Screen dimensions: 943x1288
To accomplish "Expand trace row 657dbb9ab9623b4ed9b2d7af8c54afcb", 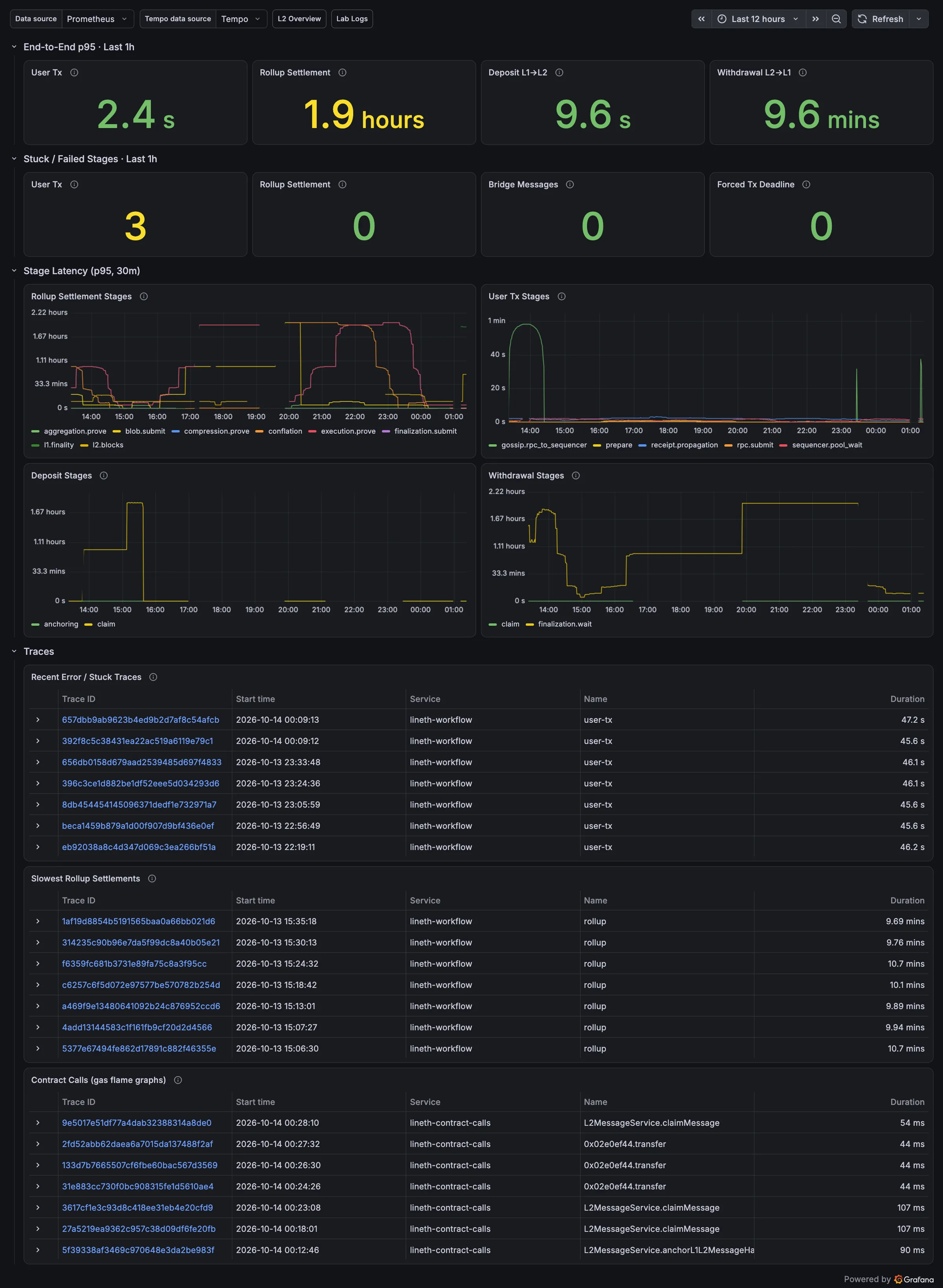I will [x=38, y=720].
